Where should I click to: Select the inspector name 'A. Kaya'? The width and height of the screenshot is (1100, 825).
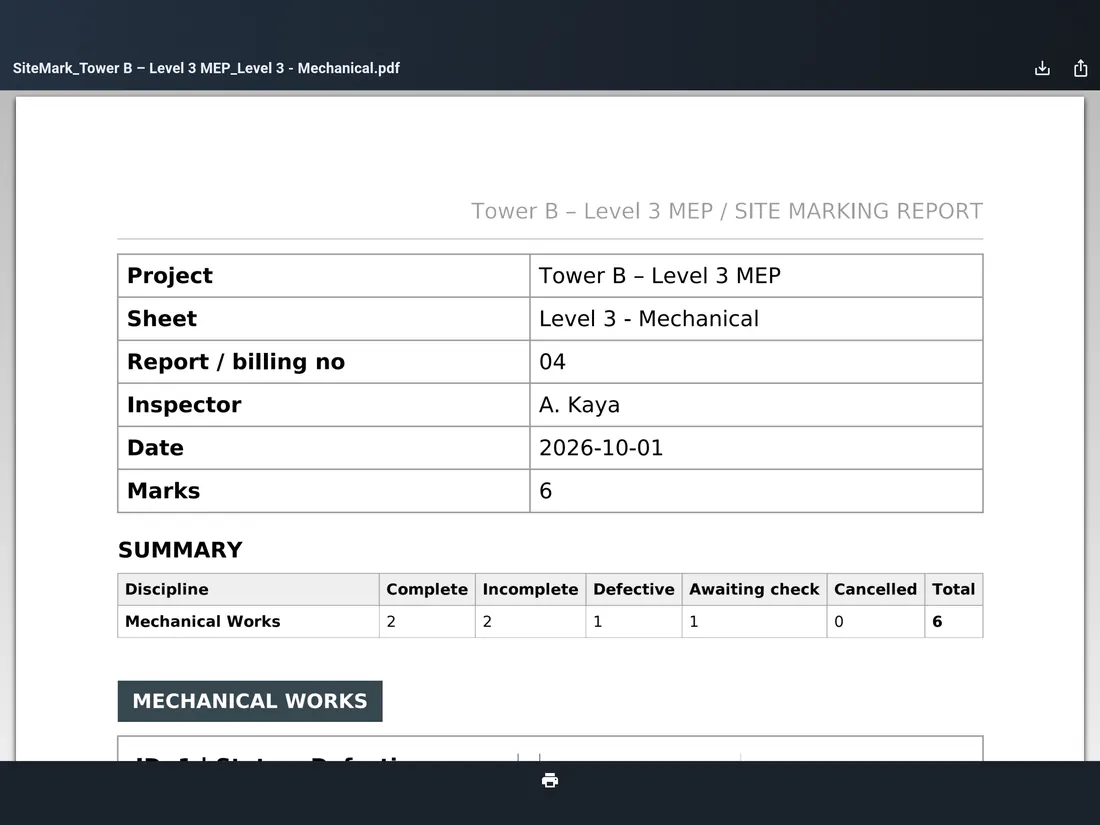pos(579,405)
